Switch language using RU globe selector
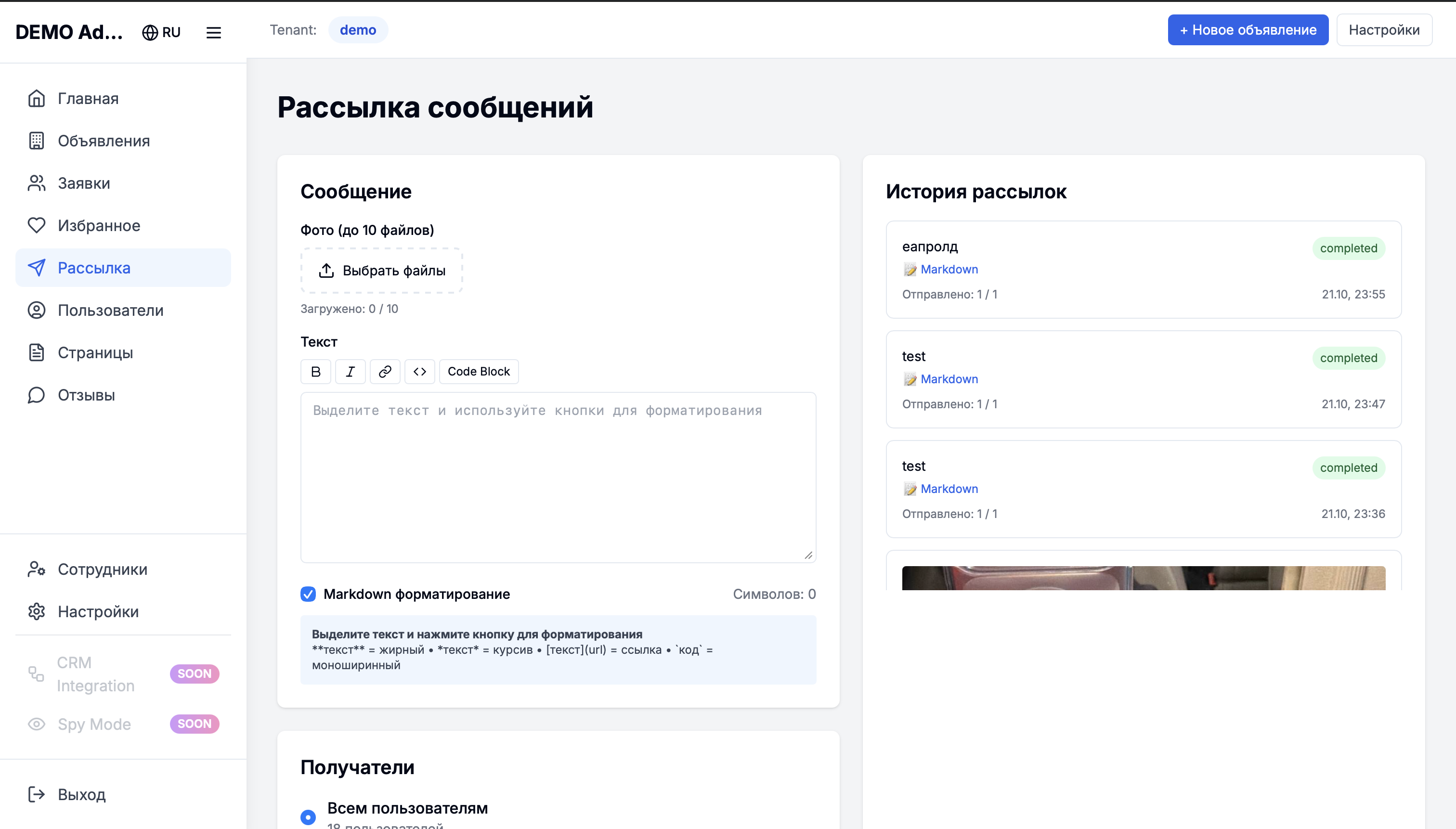 tap(161, 32)
